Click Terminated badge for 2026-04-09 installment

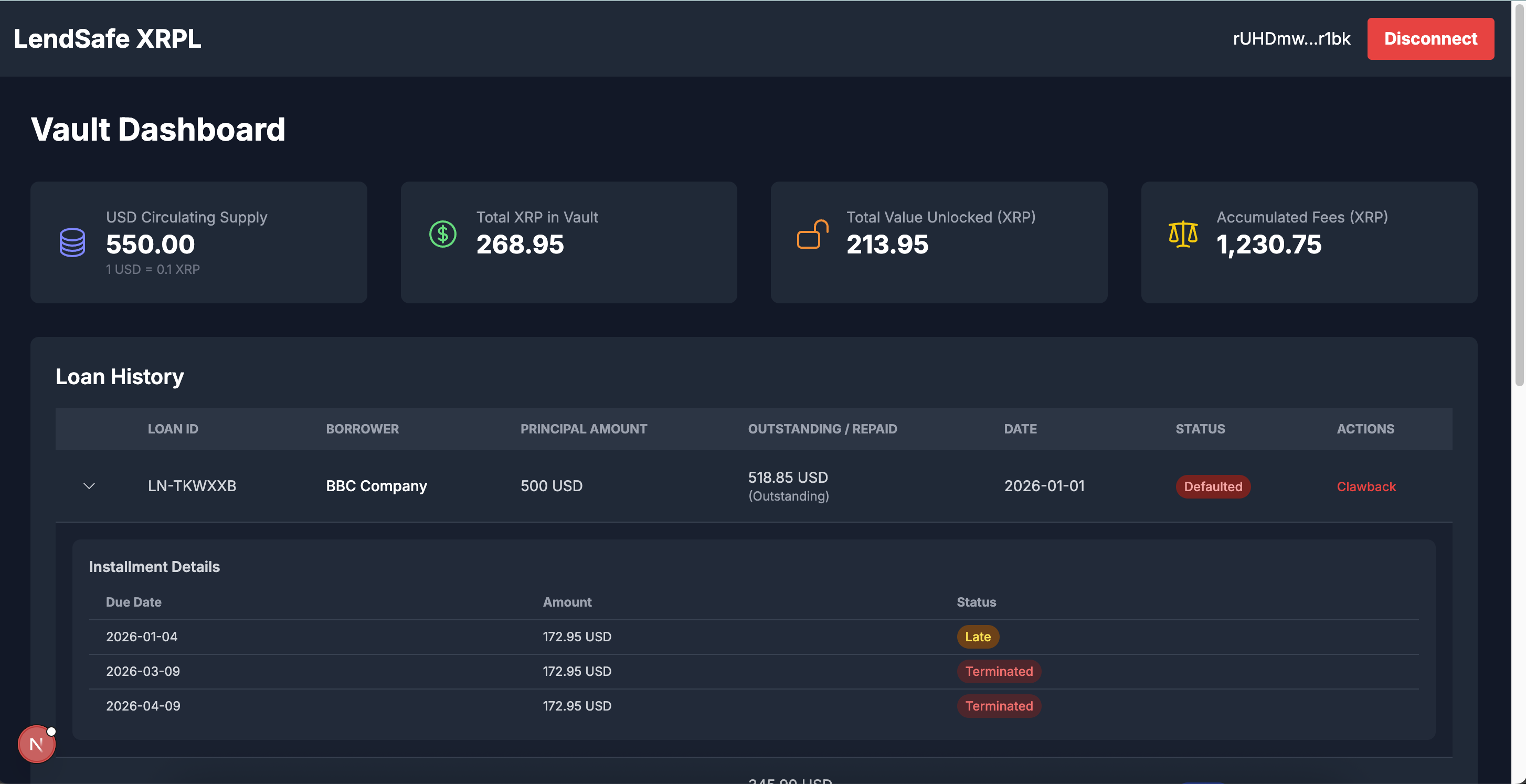click(x=998, y=706)
